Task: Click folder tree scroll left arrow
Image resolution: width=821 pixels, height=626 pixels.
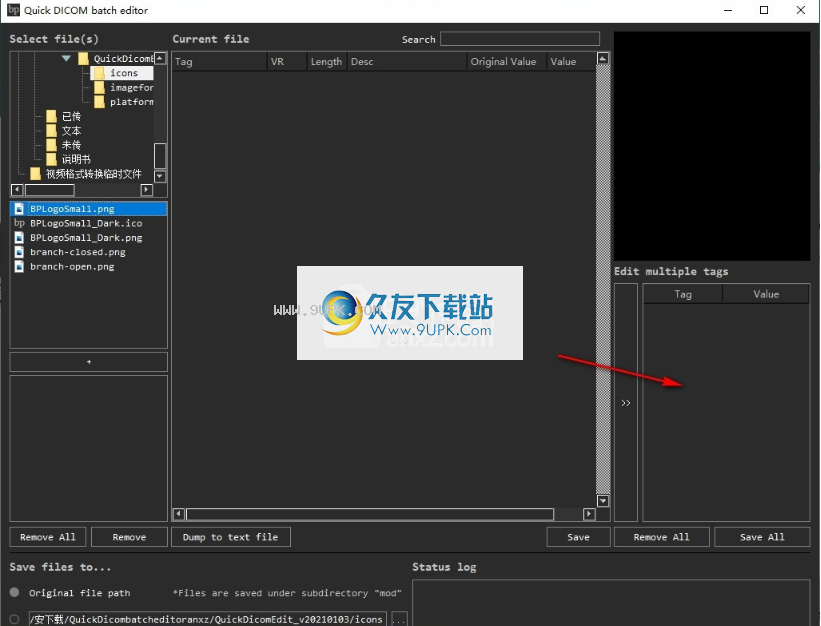Action: pos(17,189)
